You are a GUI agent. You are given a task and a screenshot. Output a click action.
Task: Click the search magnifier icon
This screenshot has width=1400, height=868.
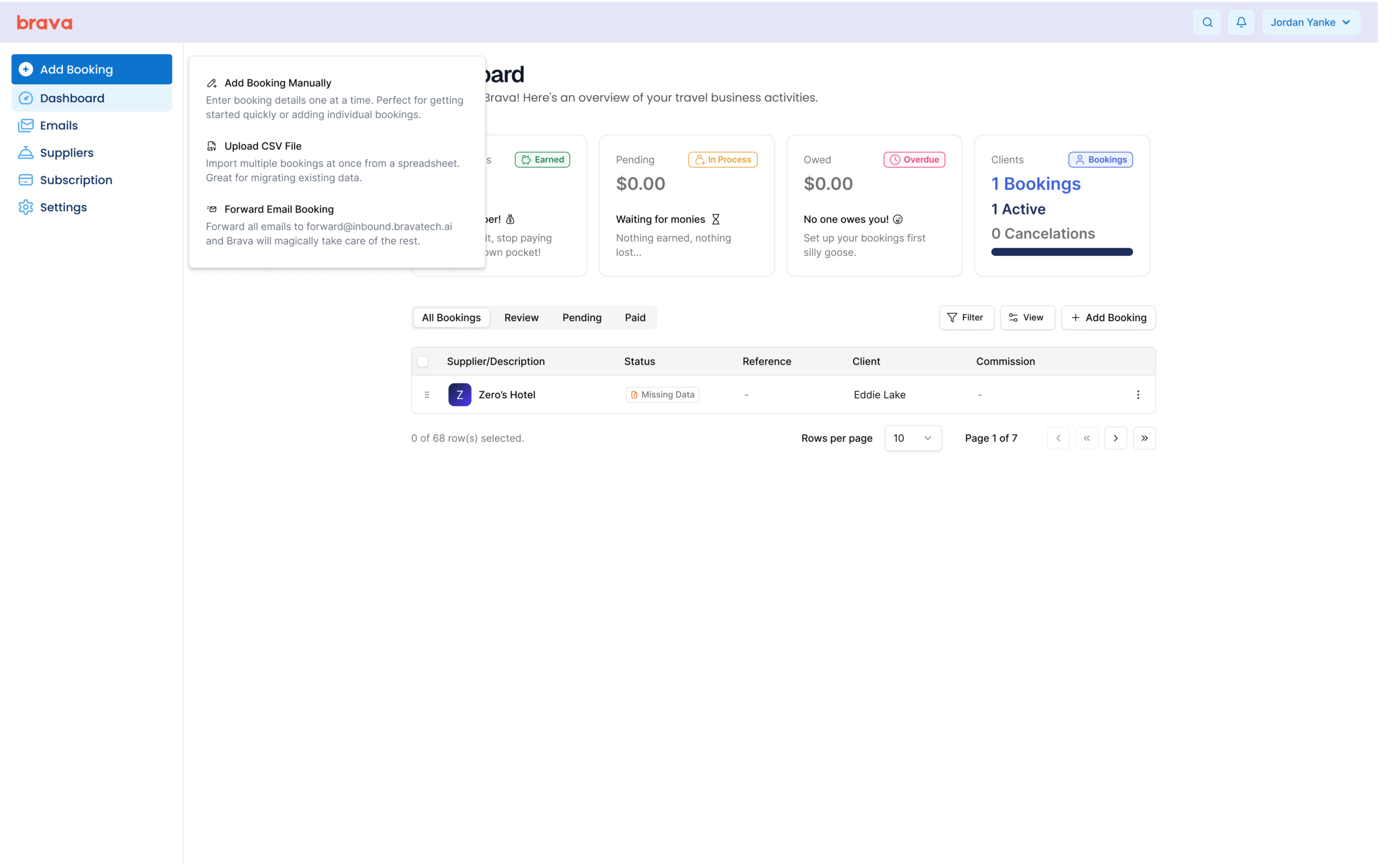coord(1207,22)
